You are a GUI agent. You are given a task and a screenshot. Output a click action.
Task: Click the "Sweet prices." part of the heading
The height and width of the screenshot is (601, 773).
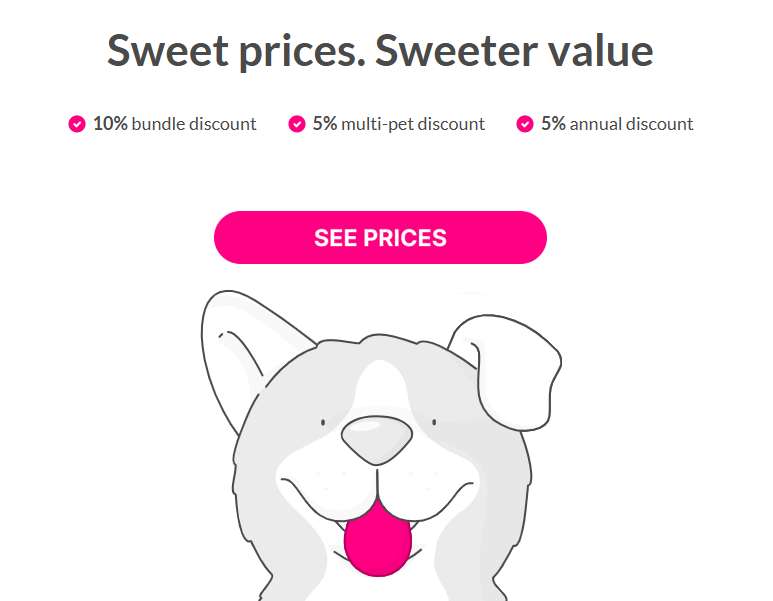[236, 51]
